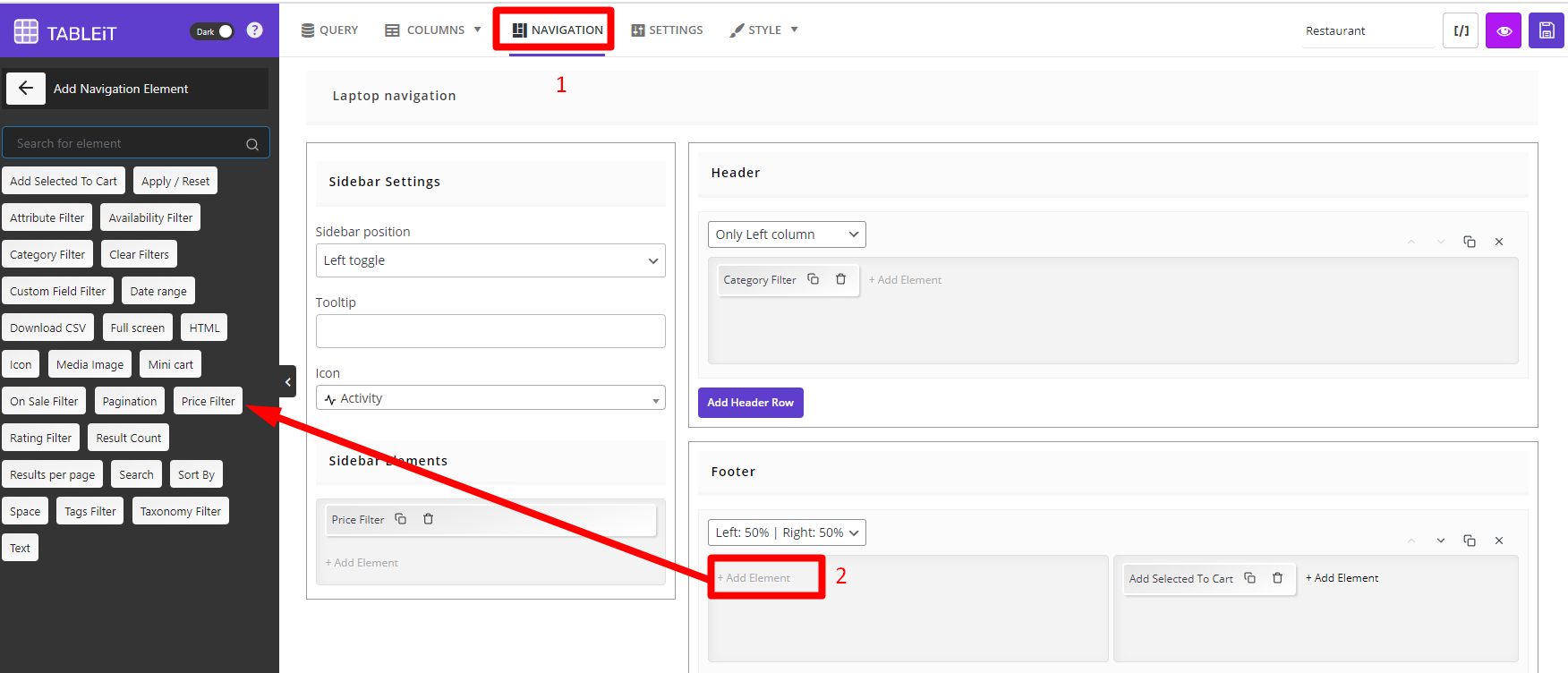Click Add Element under Sidebar Elements
1568x673 pixels.
tap(362, 563)
